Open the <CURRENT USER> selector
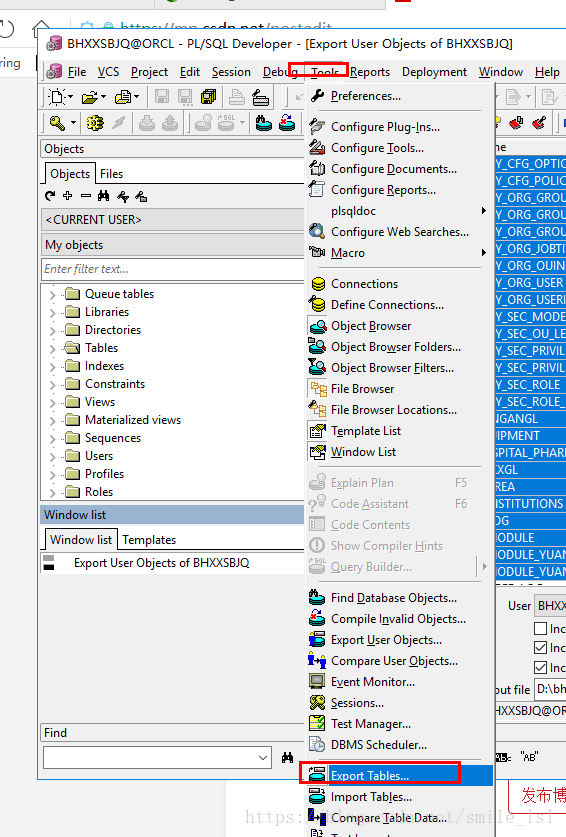566x837 pixels. (x=172, y=219)
